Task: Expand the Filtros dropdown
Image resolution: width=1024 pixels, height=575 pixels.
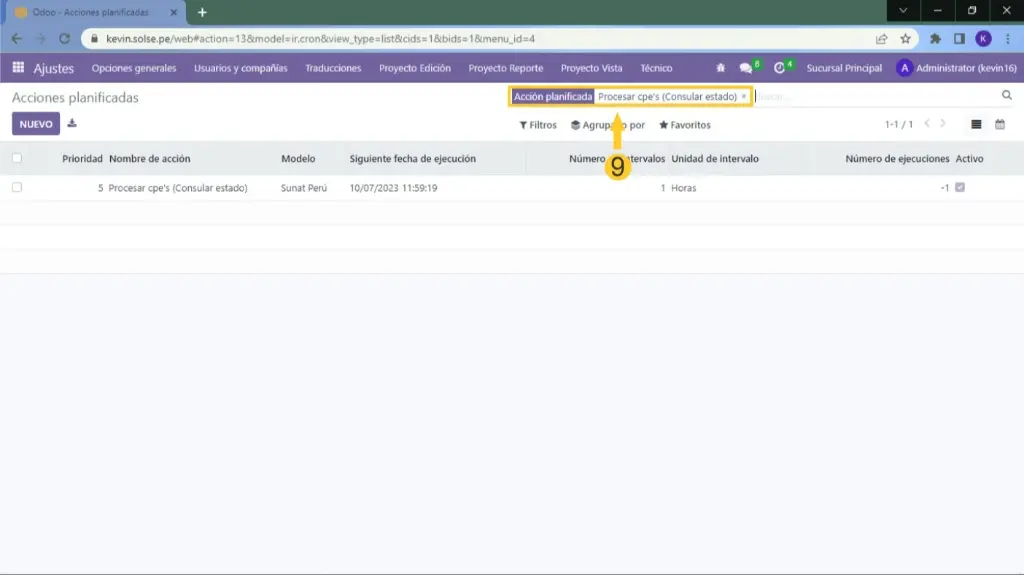Action: coord(538,125)
